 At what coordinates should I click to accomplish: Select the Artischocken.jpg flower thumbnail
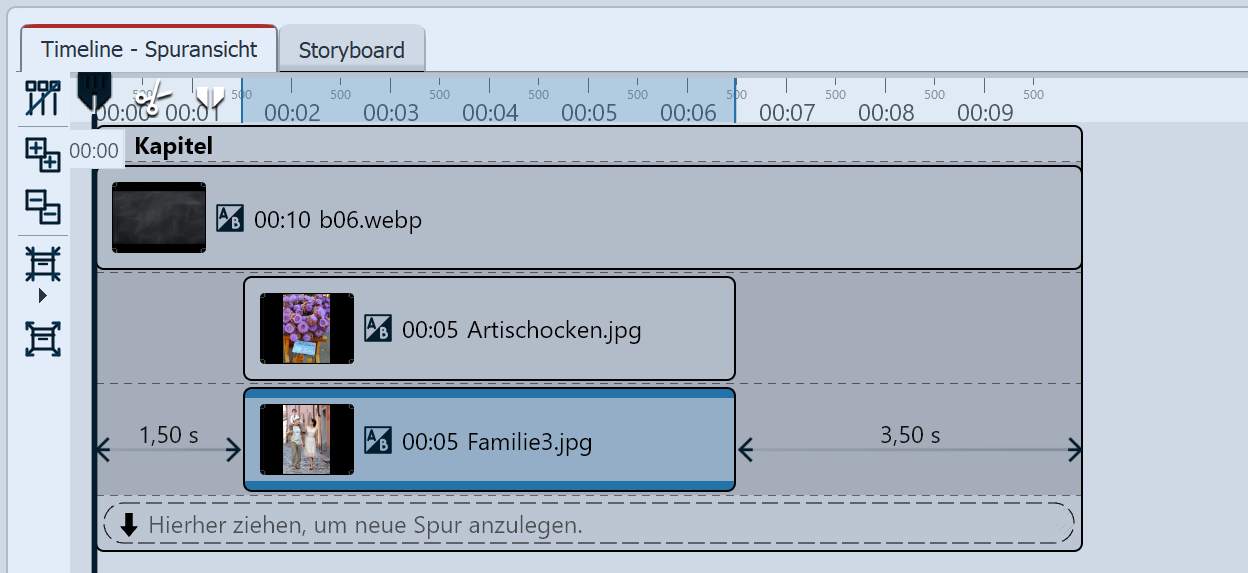click(x=306, y=328)
